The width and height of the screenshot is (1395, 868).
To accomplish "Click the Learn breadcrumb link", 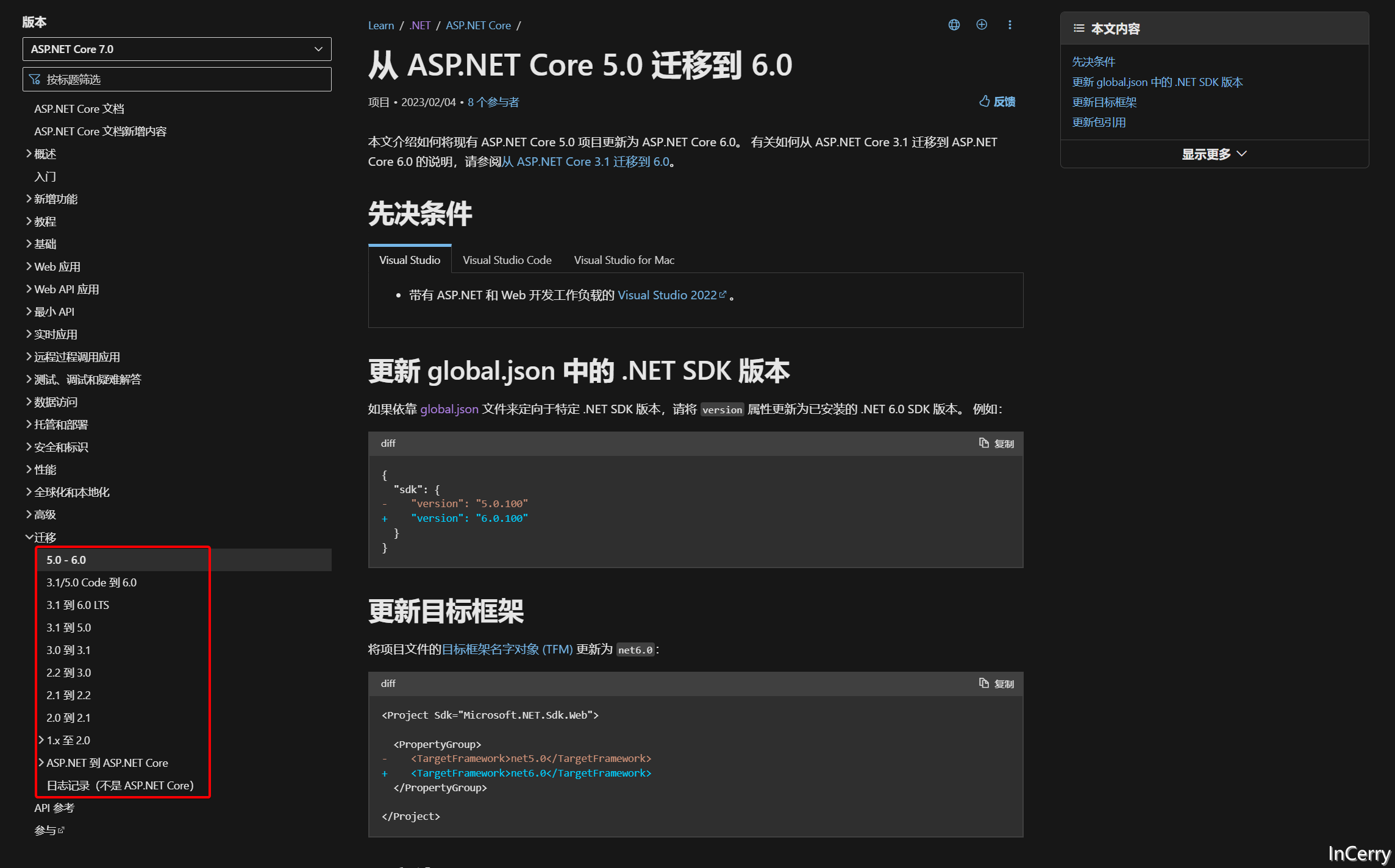I will (381, 25).
